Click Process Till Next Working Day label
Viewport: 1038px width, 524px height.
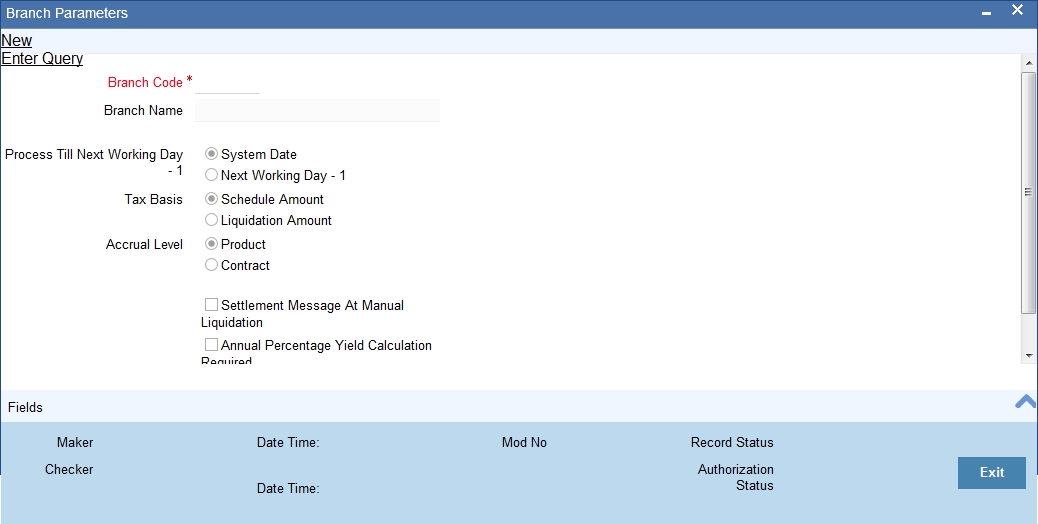[94, 162]
